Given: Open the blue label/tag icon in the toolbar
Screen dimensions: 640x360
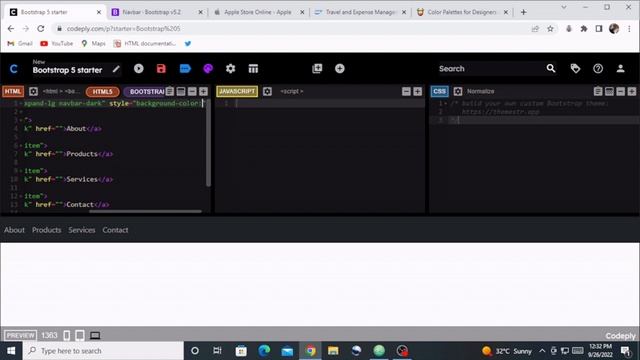Looking at the screenshot, I should click(x=185, y=69).
